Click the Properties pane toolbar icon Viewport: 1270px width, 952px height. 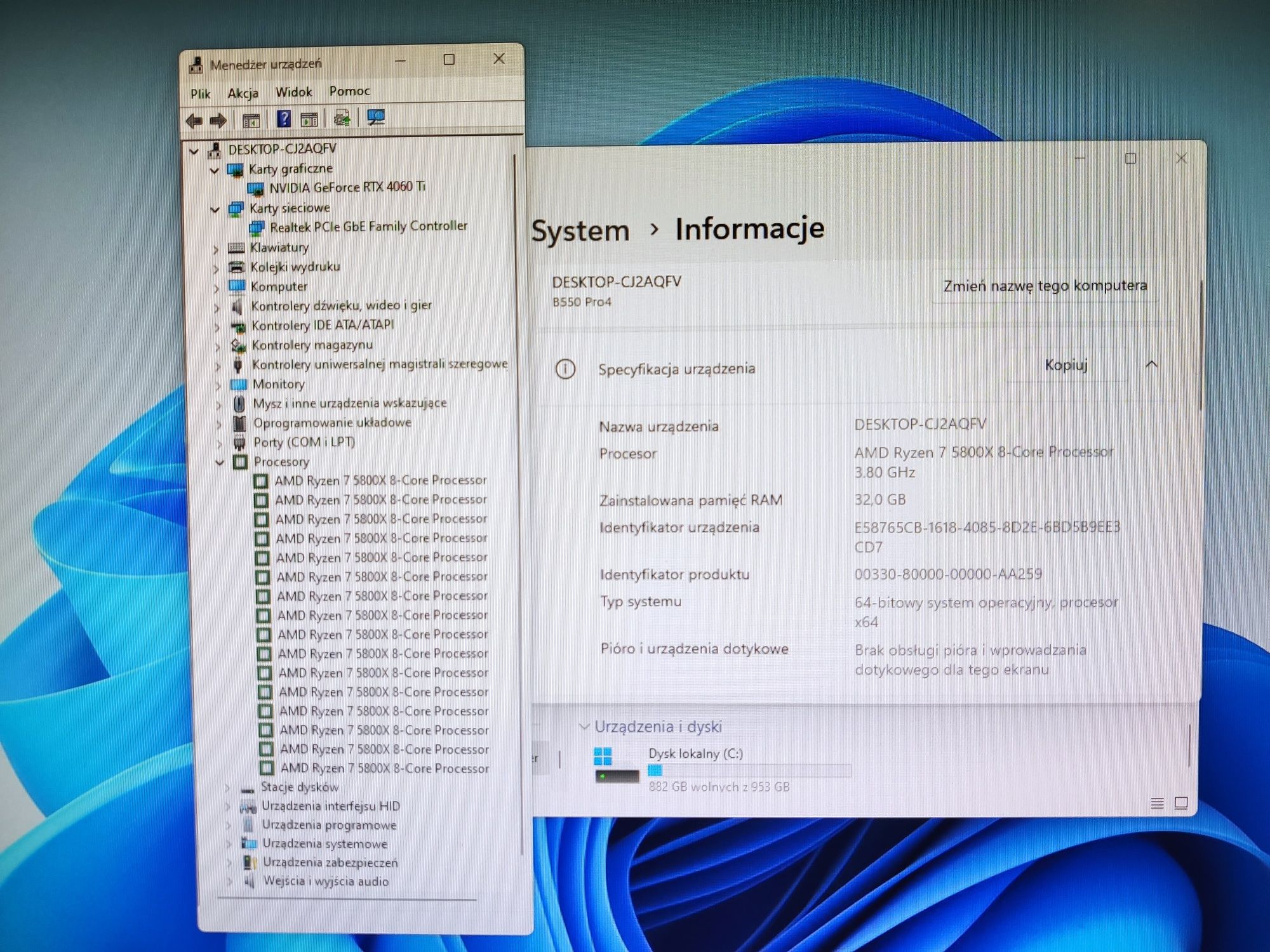point(309,119)
